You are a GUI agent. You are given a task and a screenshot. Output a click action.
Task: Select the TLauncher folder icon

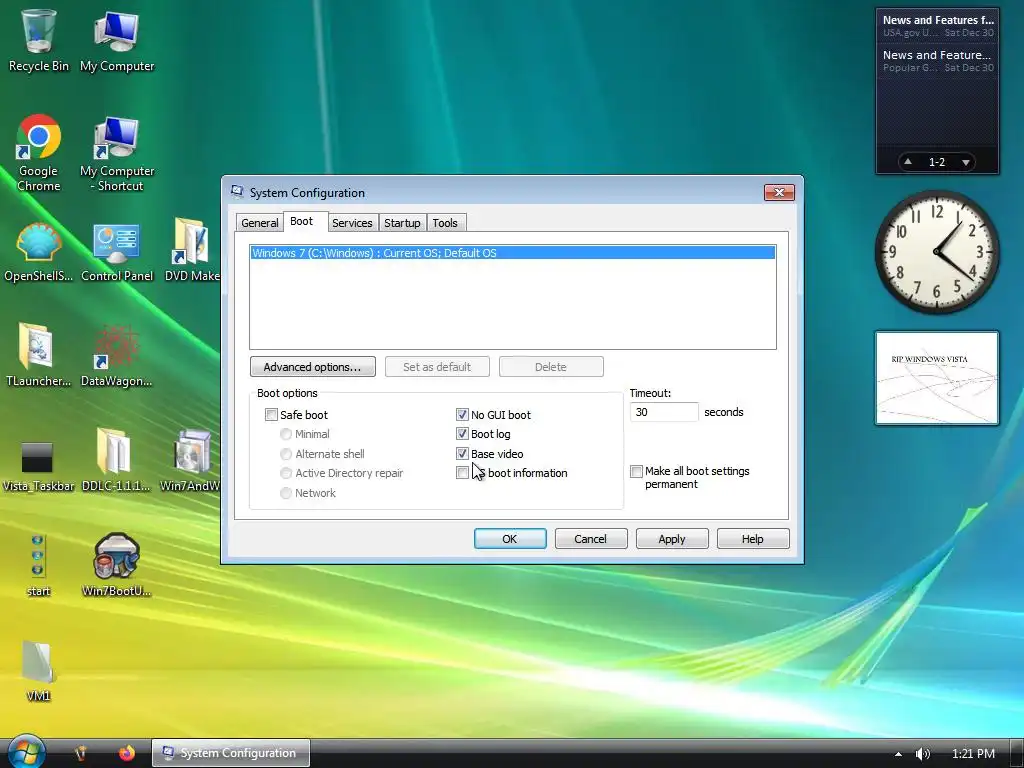(39, 356)
